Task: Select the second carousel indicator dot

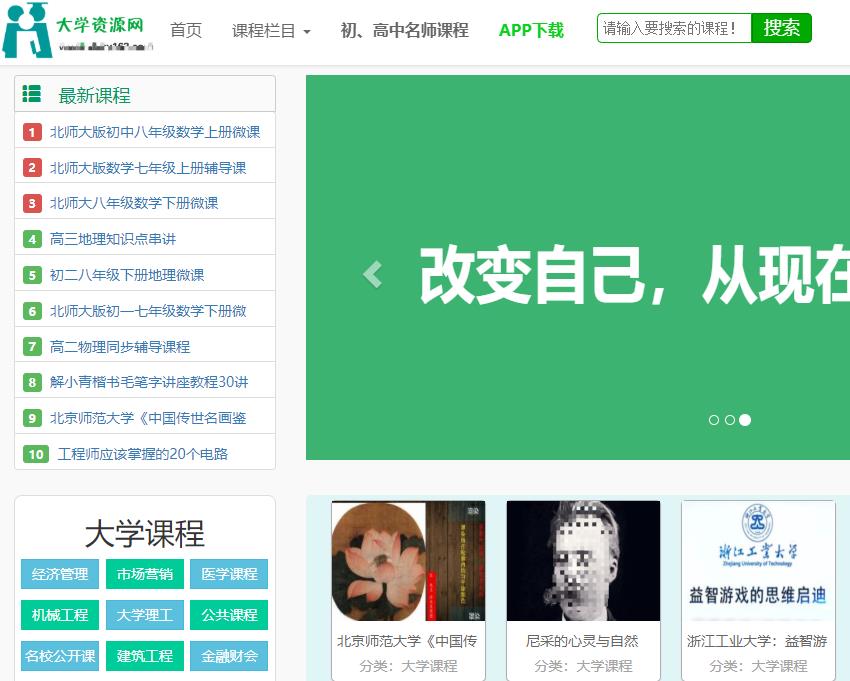Action: (x=729, y=420)
